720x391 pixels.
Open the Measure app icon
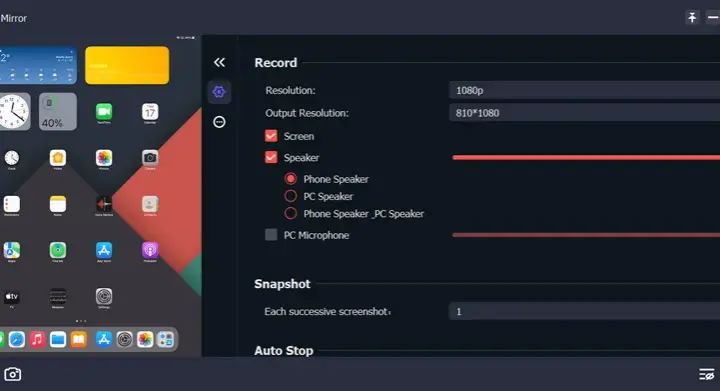tap(58, 296)
